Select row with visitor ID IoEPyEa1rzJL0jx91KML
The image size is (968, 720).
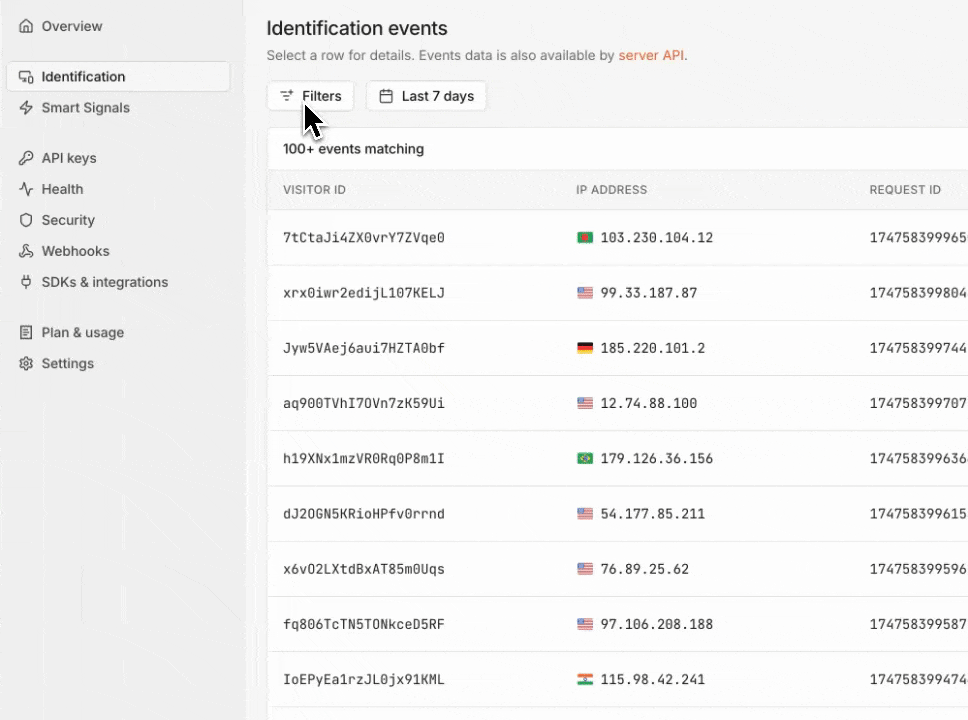click(364, 680)
